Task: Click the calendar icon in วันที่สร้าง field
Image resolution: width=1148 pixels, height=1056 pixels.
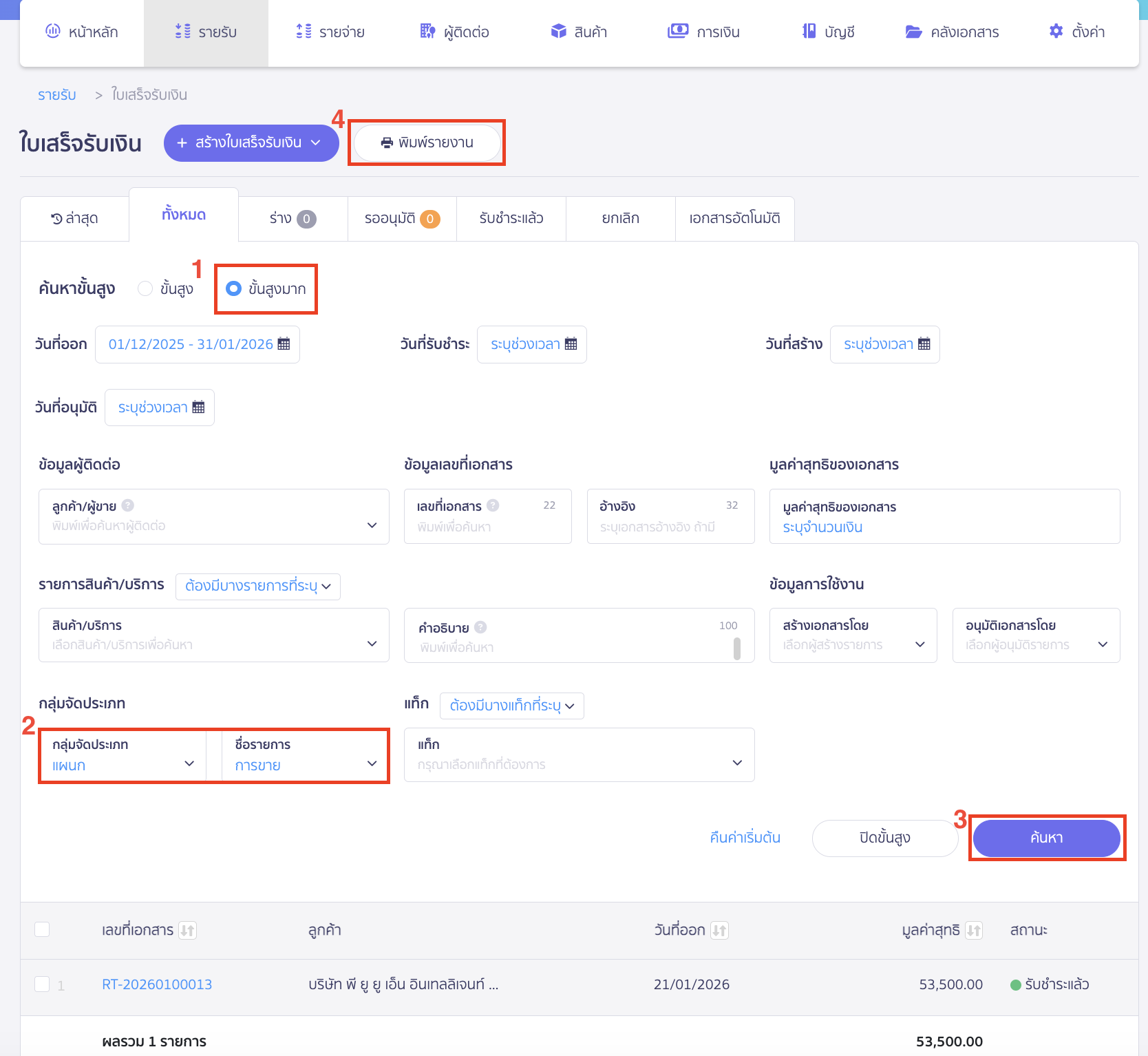Action: click(924, 344)
